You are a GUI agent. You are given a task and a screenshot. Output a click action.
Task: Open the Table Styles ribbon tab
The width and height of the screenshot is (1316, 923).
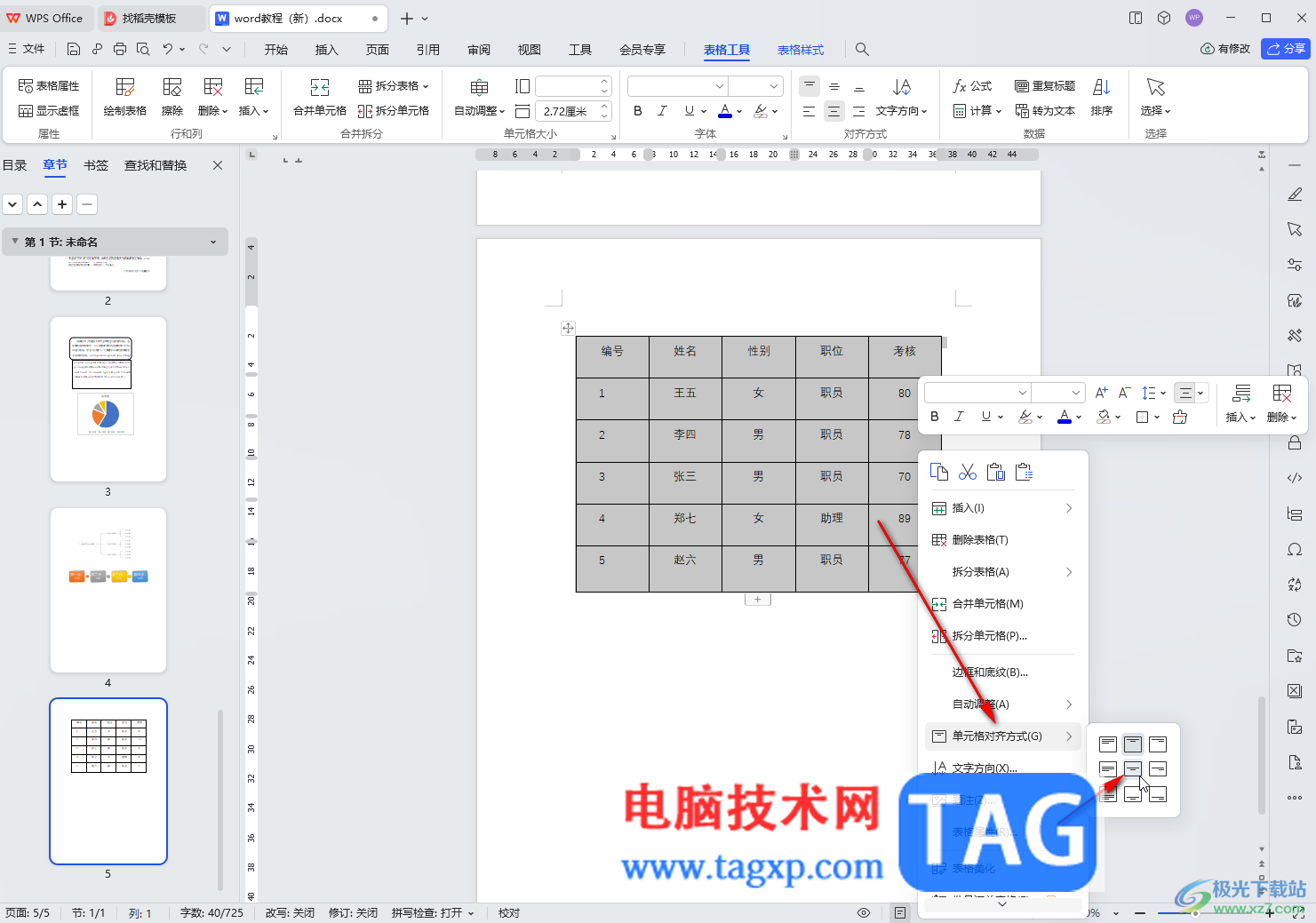click(x=801, y=50)
